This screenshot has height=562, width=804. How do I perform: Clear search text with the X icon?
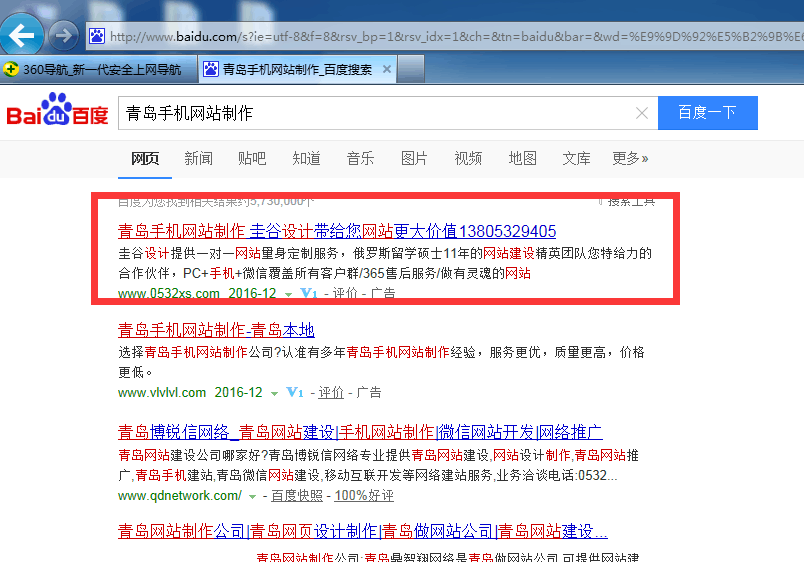pyautogui.click(x=642, y=113)
